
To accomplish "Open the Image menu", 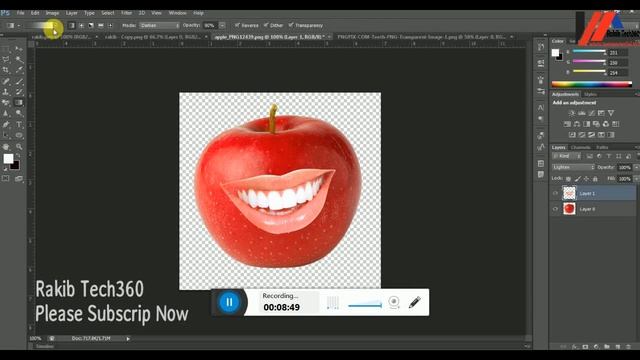I will (52, 13).
